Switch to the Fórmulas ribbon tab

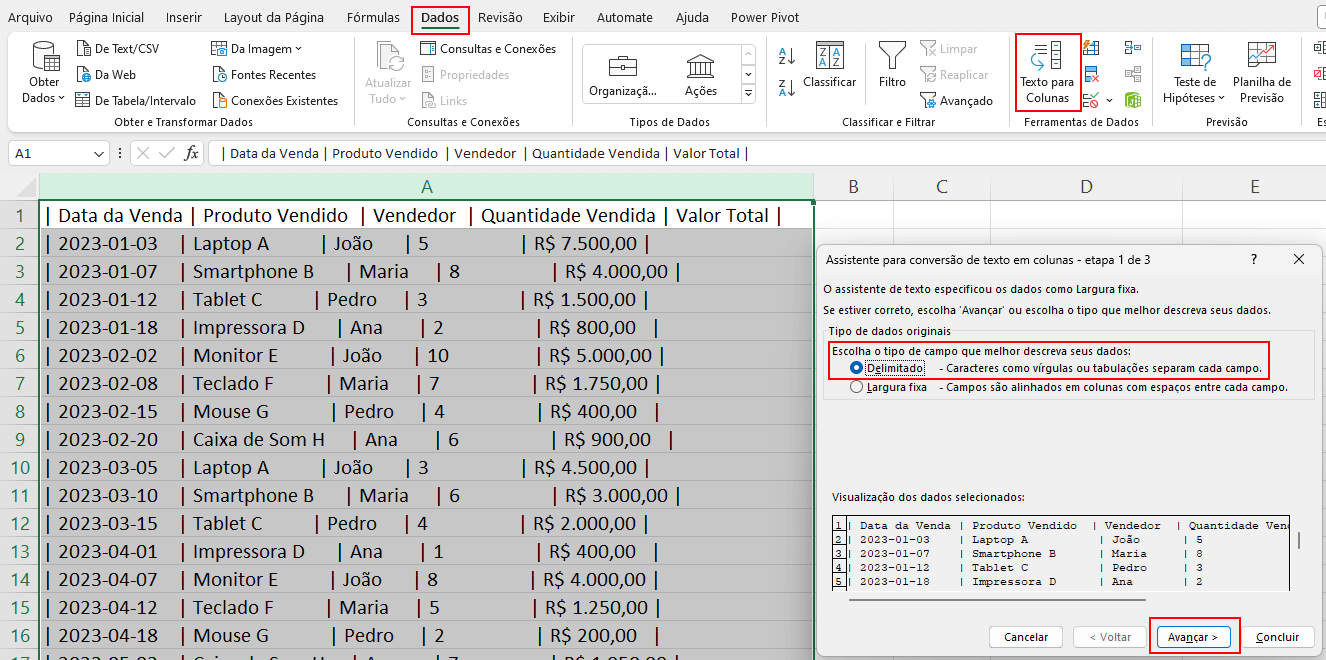(372, 17)
